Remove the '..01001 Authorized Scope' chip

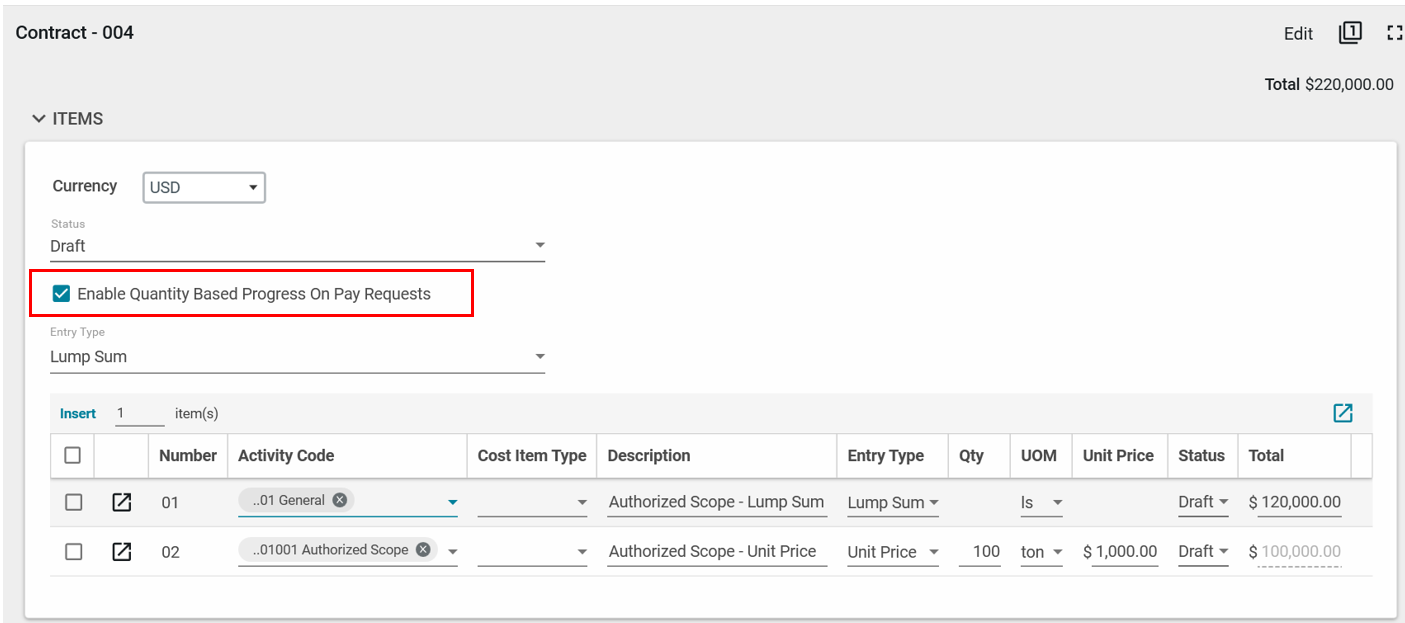coord(423,549)
